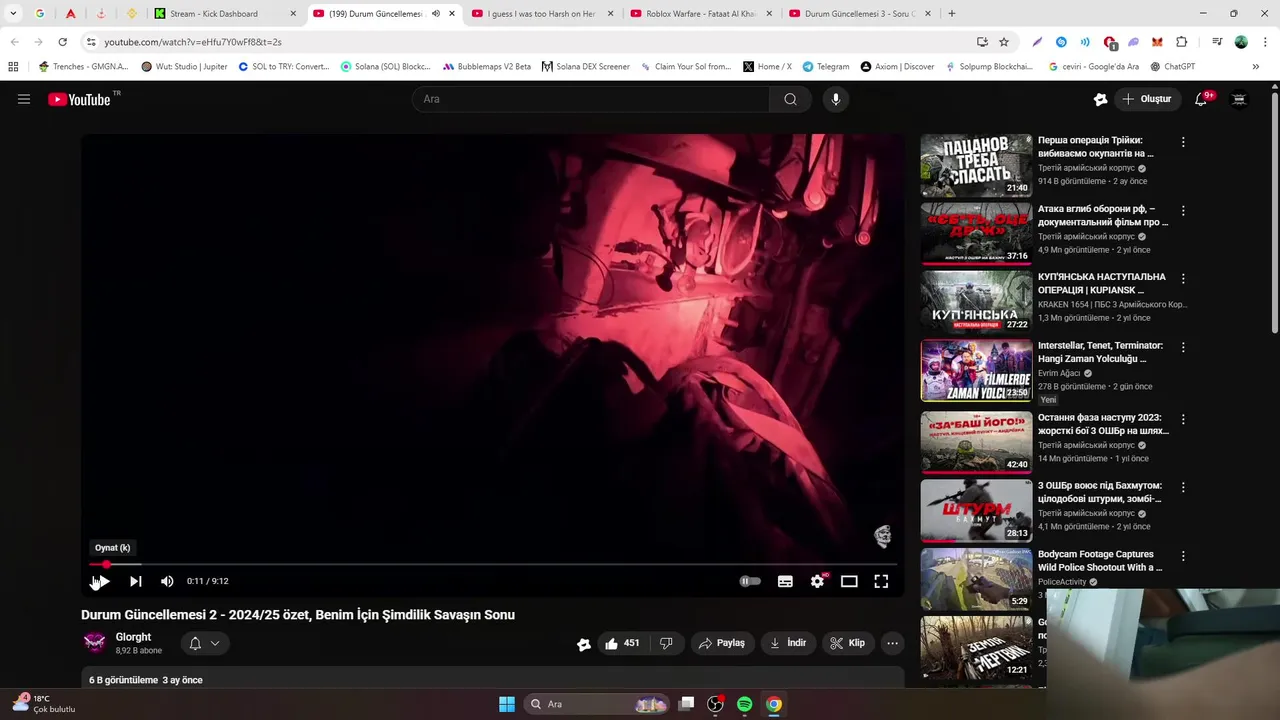This screenshot has width=1280, height=720.
Task: Open the Glorght channel name link
Action: pyautogui.click(x=133, y=637)
